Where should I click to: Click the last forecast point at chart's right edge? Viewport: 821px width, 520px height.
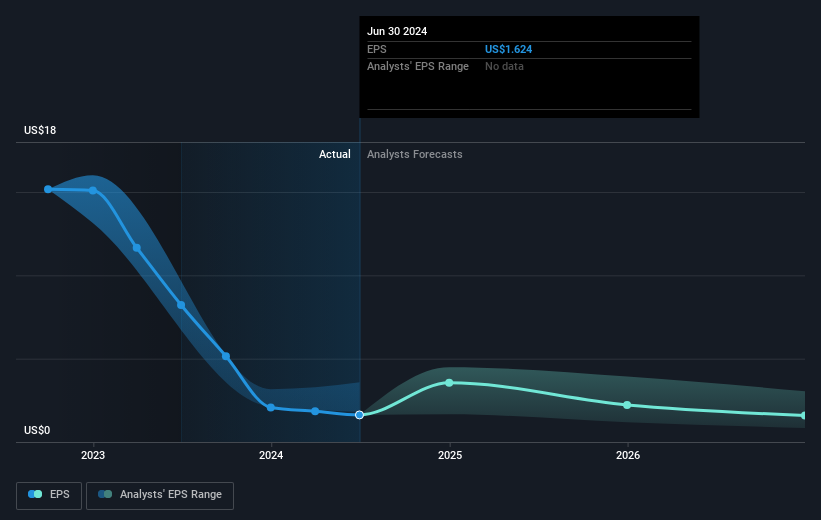pyautogui.click(x=804, y=415)
